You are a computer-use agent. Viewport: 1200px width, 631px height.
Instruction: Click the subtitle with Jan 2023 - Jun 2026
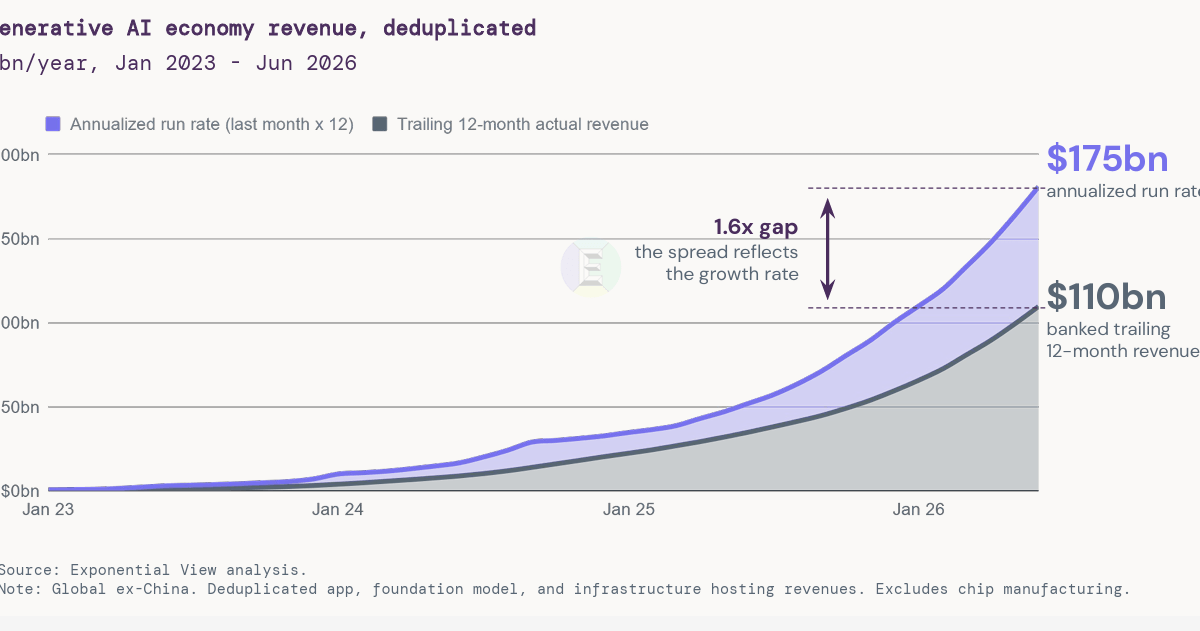[179, 63]
